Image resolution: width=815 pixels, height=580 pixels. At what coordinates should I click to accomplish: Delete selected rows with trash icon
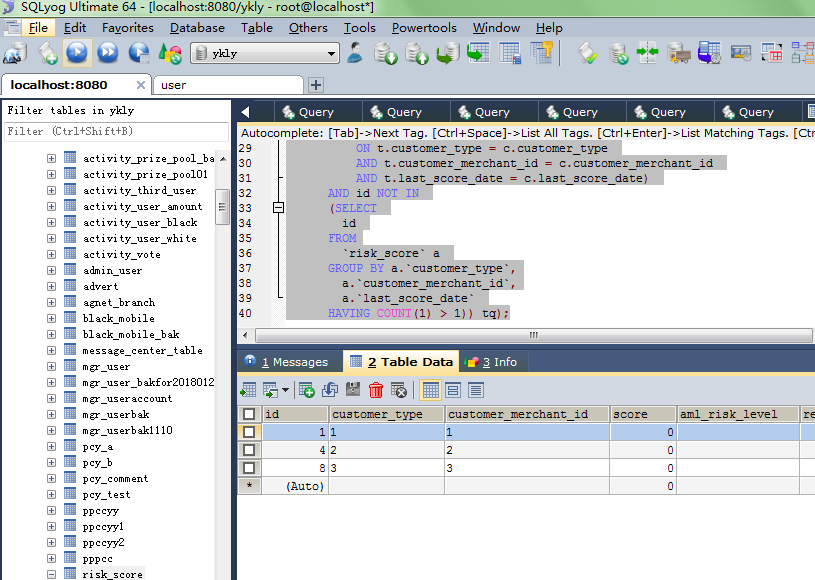[x=376, y=389]
